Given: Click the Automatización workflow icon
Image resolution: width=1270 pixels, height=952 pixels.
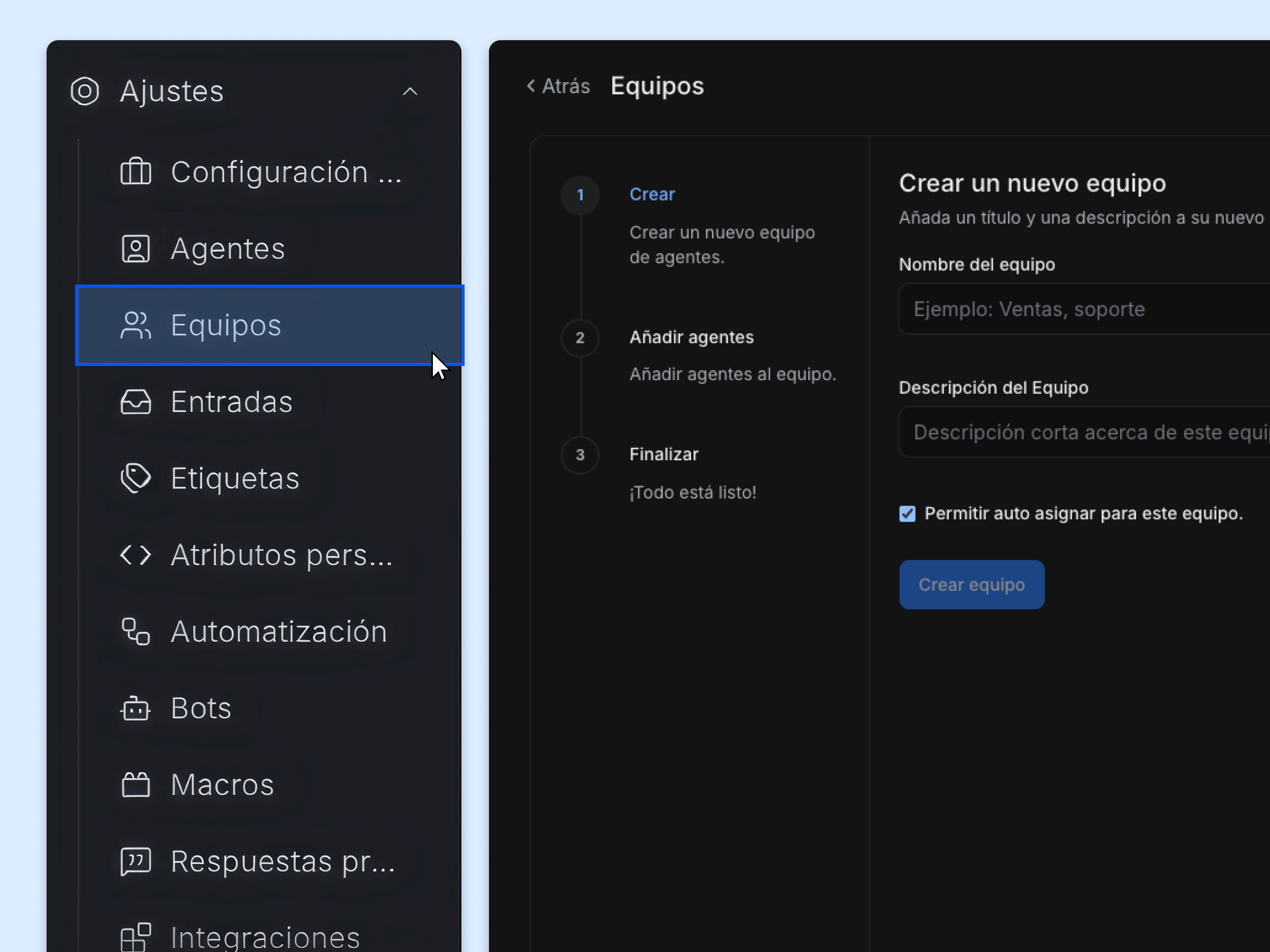Looking at the screenshot, I should (135, 631).
